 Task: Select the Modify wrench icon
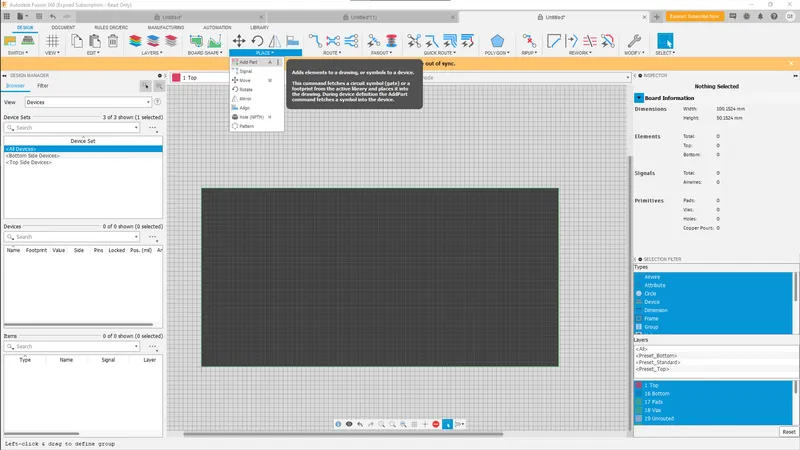(634, 41)
